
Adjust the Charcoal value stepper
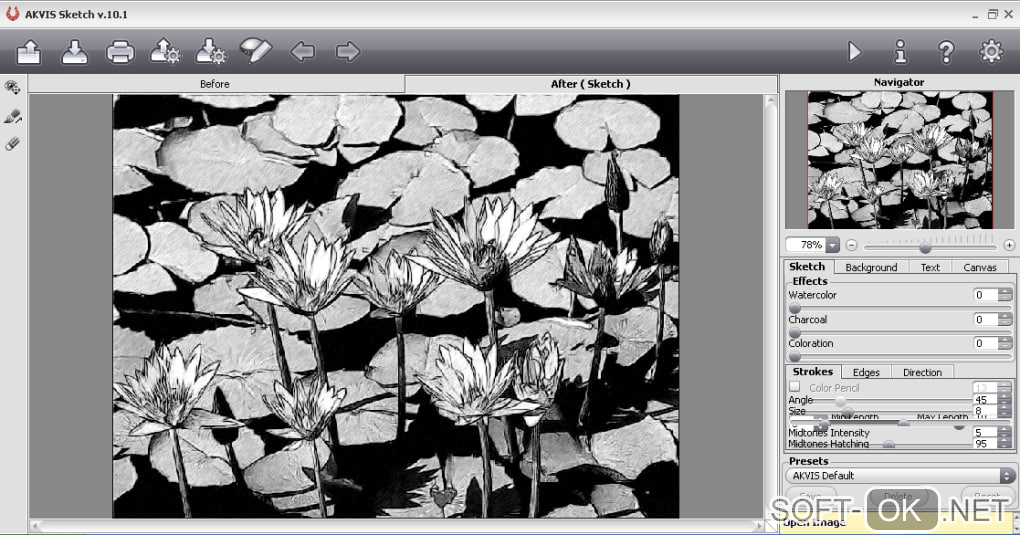pyautogui.click(x=1005, y=320)
